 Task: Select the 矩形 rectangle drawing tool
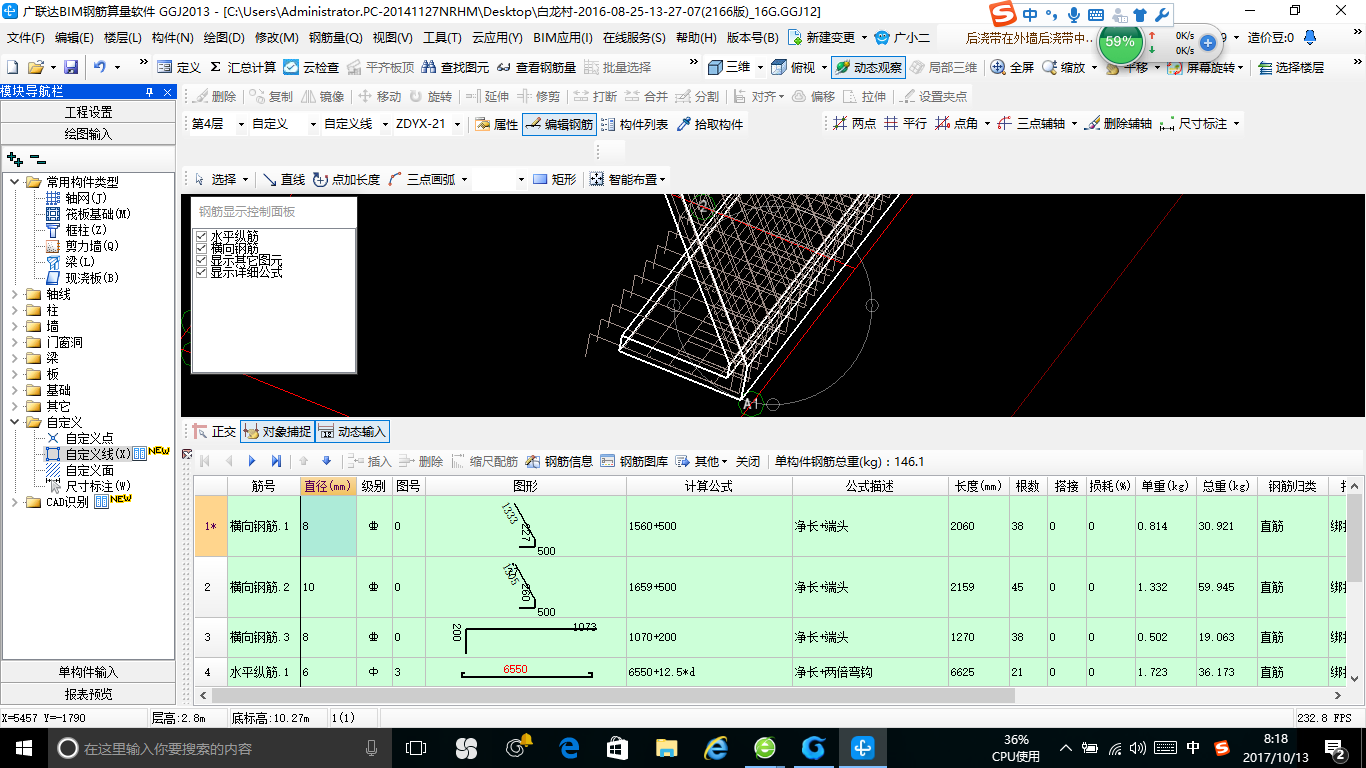(x=555, y=180)
